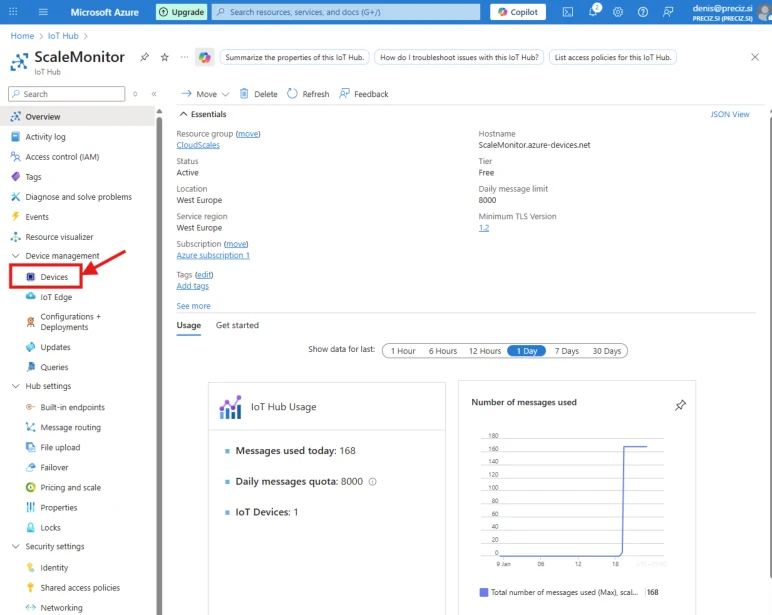The height and width of the screenshot is (615, 772).
Task: Collapse the Hub settings section
Action: [15, 386]
